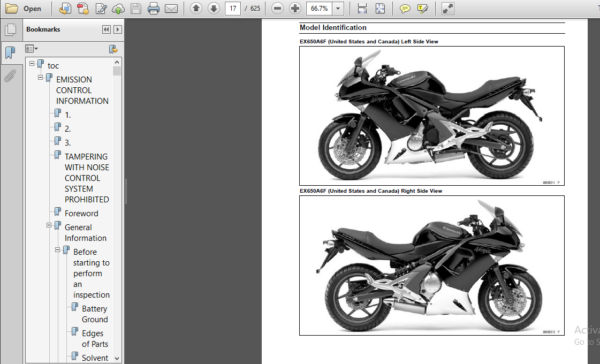
Task: Click the Open folder icon
Action: pyautogui.click(x=11, y=8)
